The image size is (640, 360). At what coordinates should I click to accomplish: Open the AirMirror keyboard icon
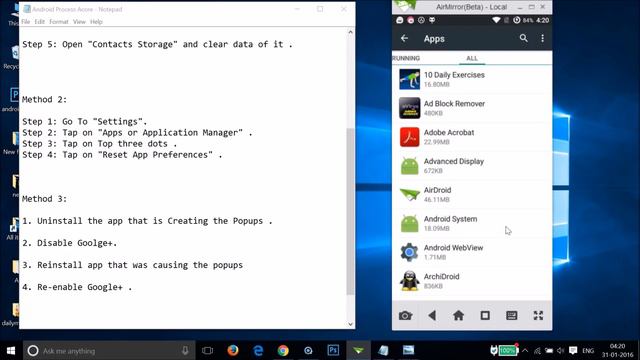click(x=511, y=316)
